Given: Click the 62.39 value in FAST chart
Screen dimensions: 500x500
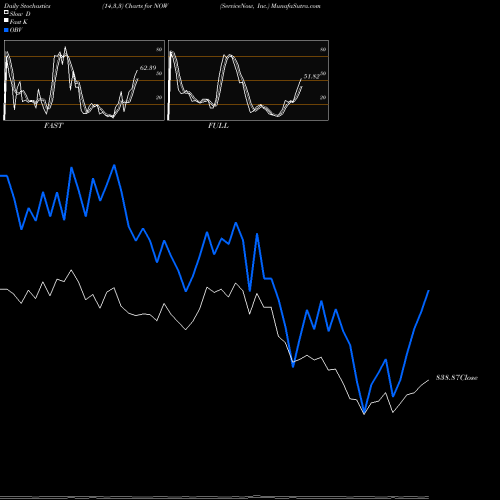Looking at the screenshot, I should pyautogui.click(x=148, y=68).
